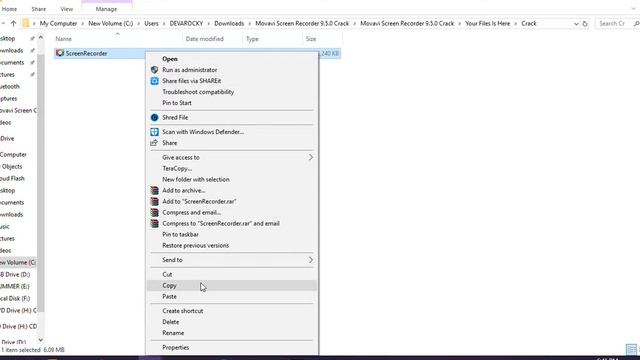Click navigation pane scrollbar up arrow

click(x=40, y=38)
